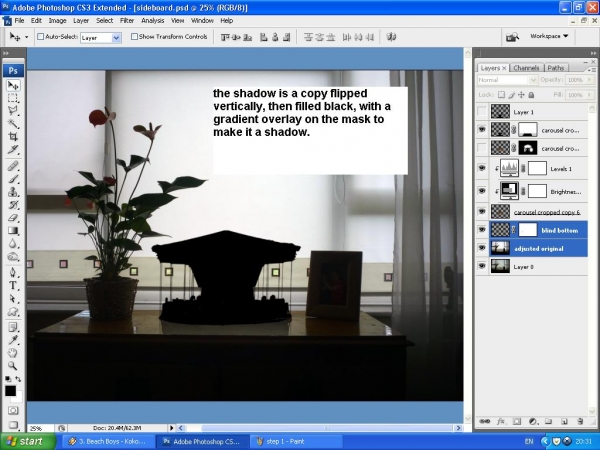The height and width of the screenshot is (450, 600).
Task: Open the Workspace dropdown menu
Action: pyautogui.click(x=549, y=36)
